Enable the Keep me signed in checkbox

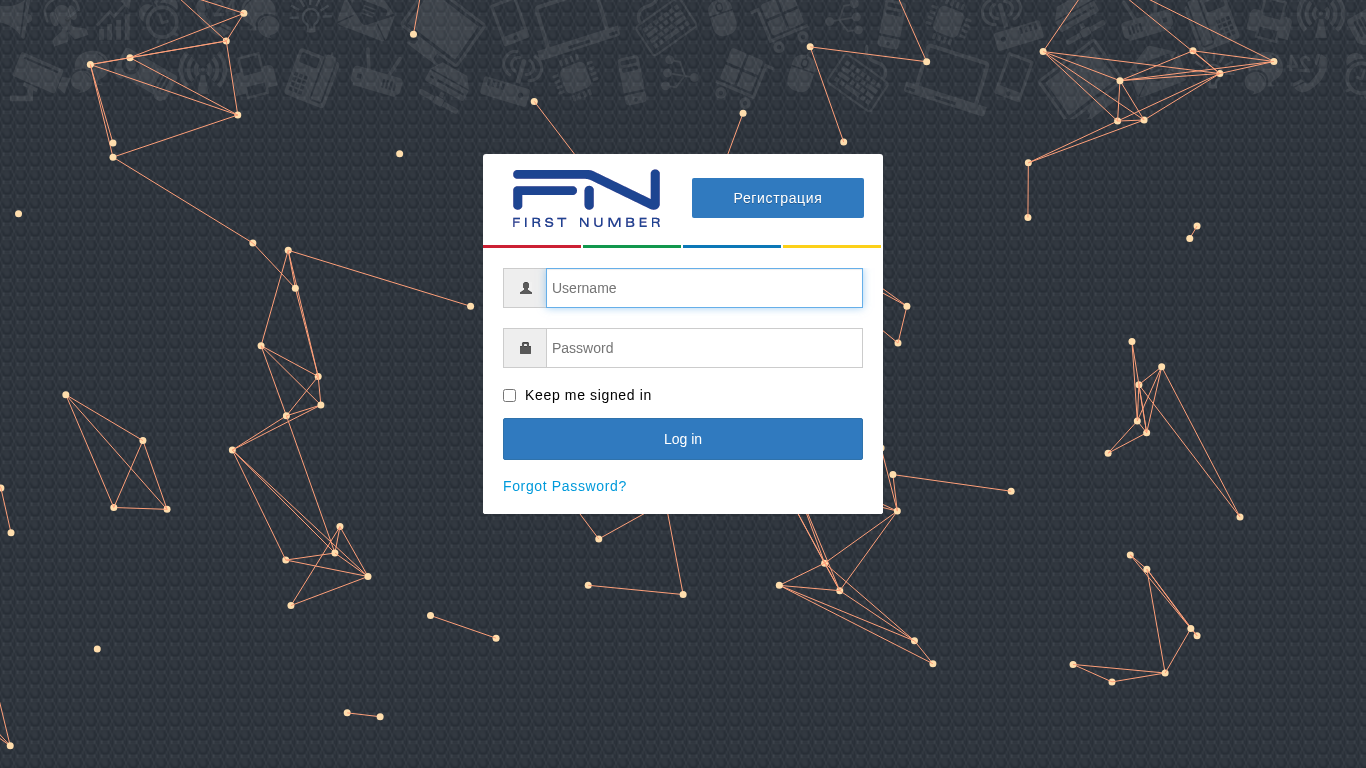coord(510,396)
